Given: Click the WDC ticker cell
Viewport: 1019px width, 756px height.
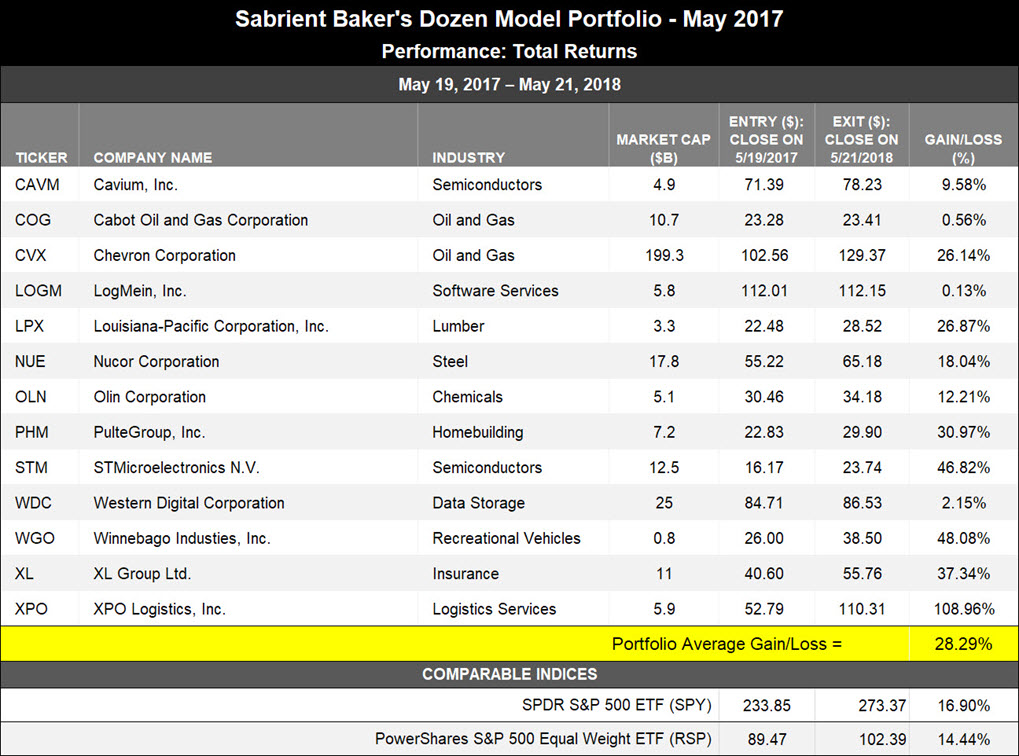Looking at the screenshot, I should click(x=32, y=502).
